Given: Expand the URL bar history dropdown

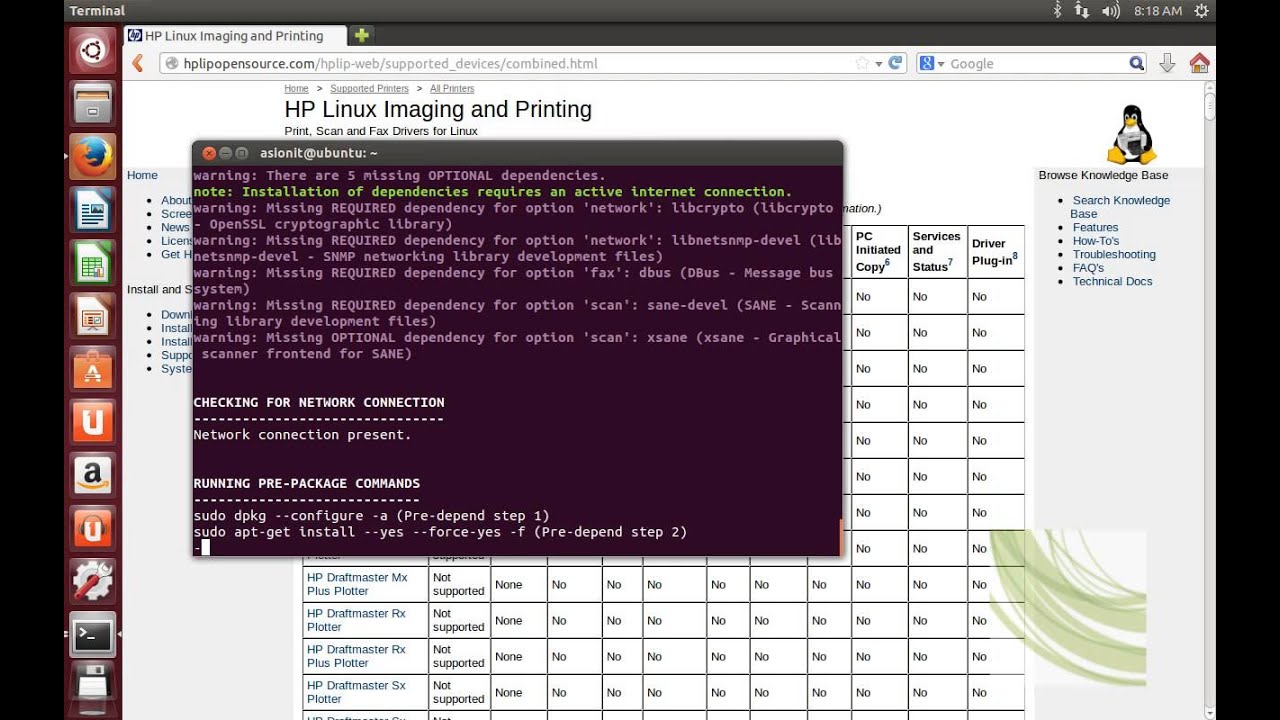Looking at the screenshot, I should (x=879, y=63).
